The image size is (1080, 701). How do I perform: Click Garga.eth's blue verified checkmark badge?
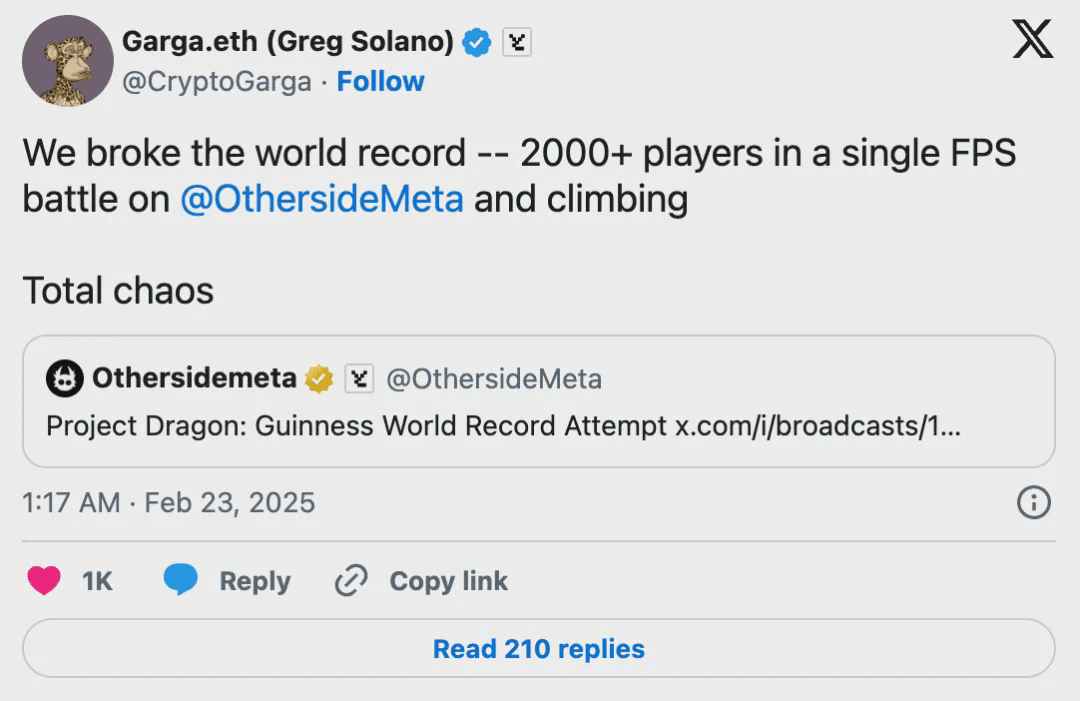(x=478, y=42)
